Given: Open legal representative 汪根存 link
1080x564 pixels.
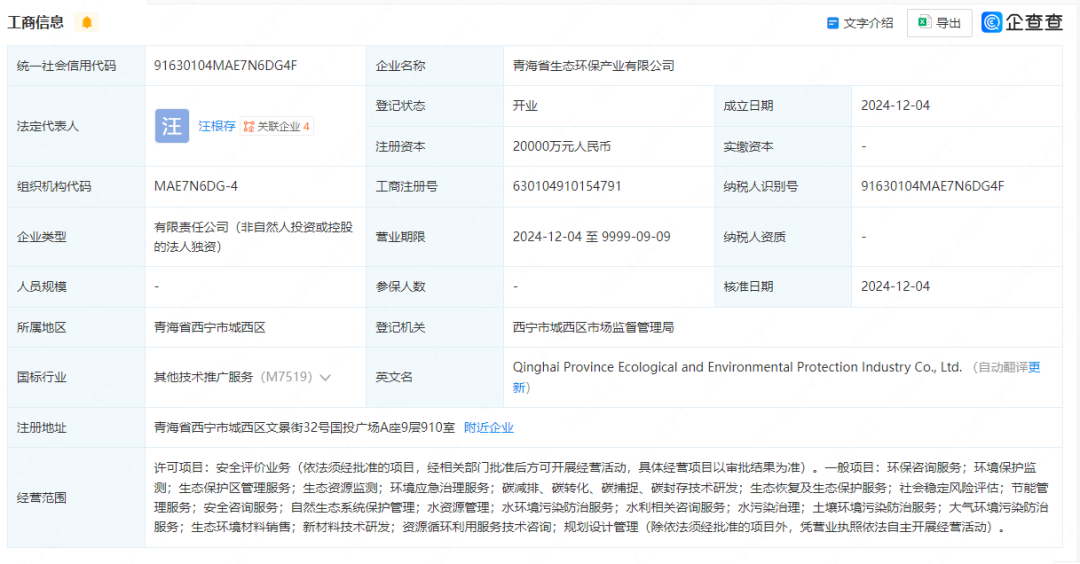Looking at the screenshot, I should pos(217,126).
